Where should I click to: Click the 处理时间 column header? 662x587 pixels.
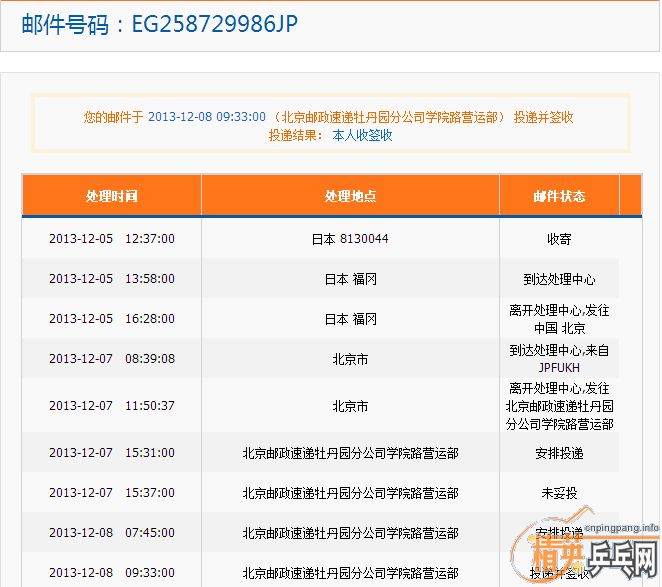click(111, 196)
